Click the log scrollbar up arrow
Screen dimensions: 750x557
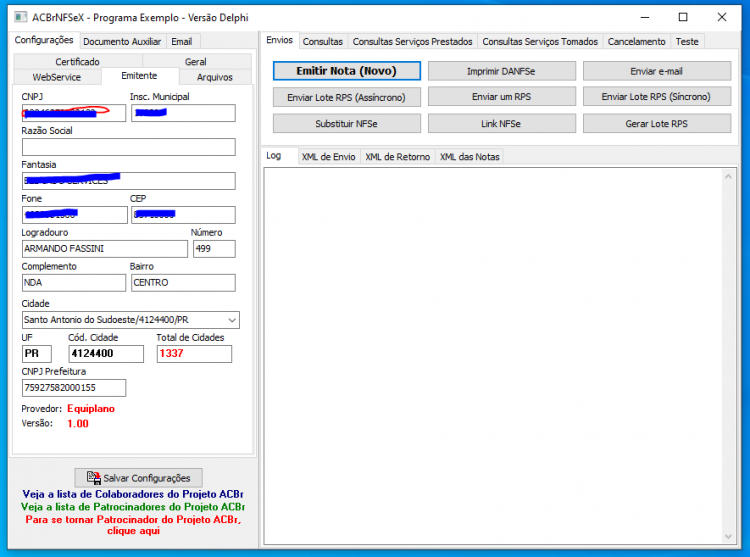[x=728, y=176]
